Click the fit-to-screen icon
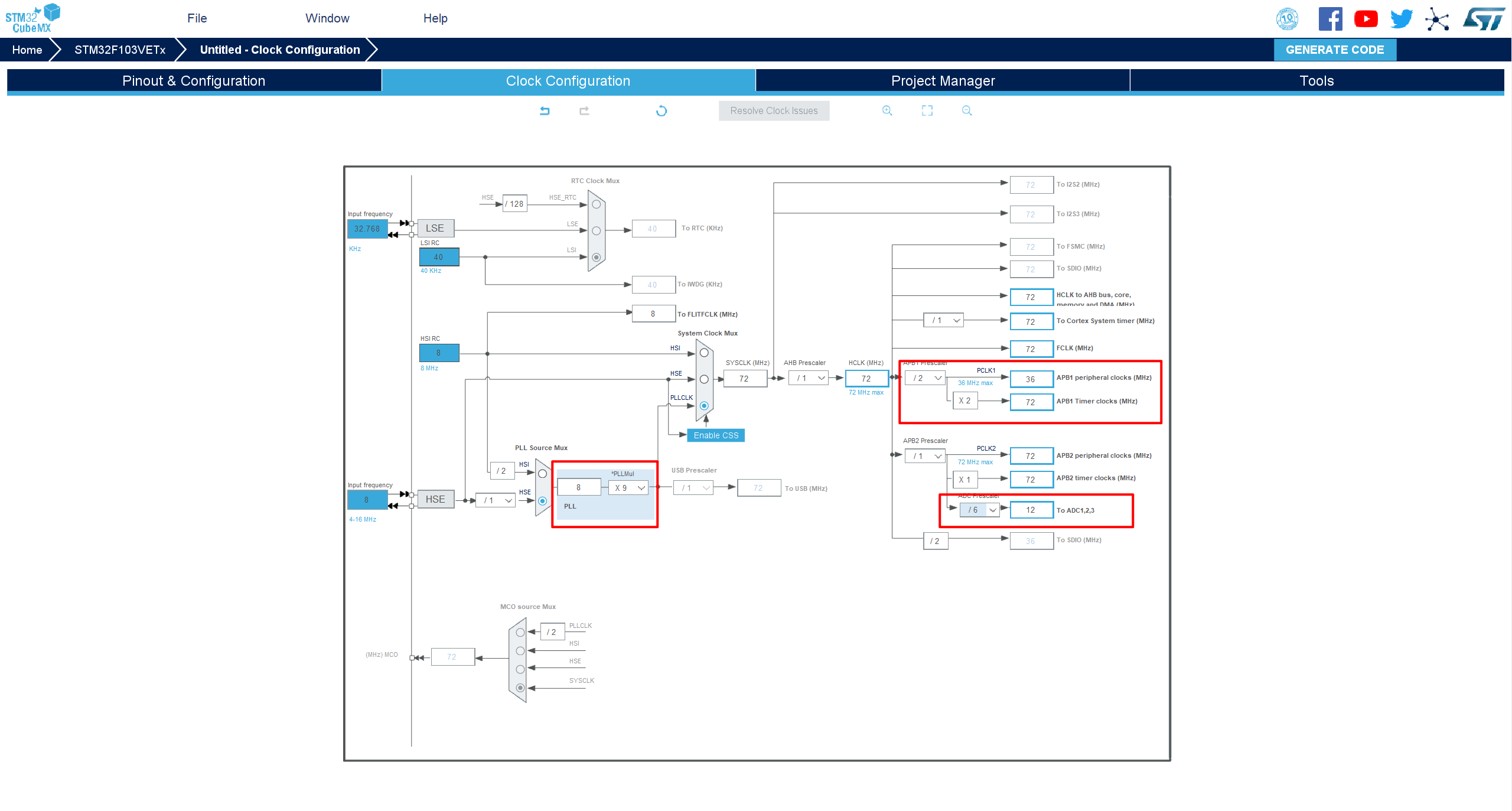1512x811 pixels. click(927, 110)
